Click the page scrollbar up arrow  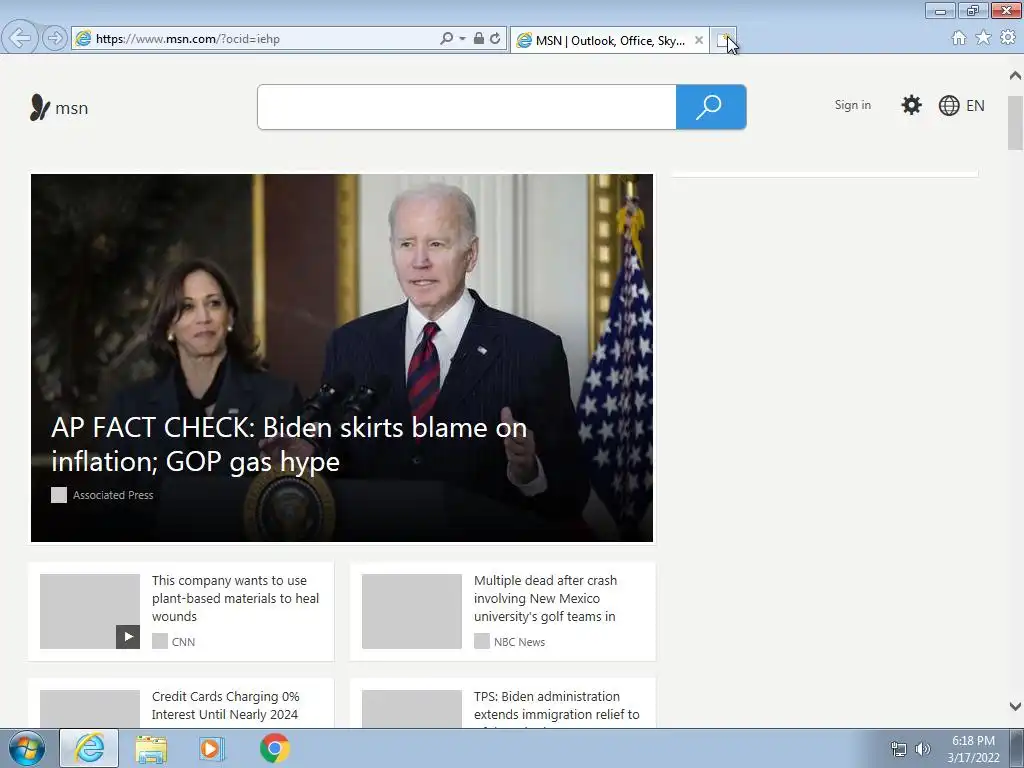[x=1015, y=76]
